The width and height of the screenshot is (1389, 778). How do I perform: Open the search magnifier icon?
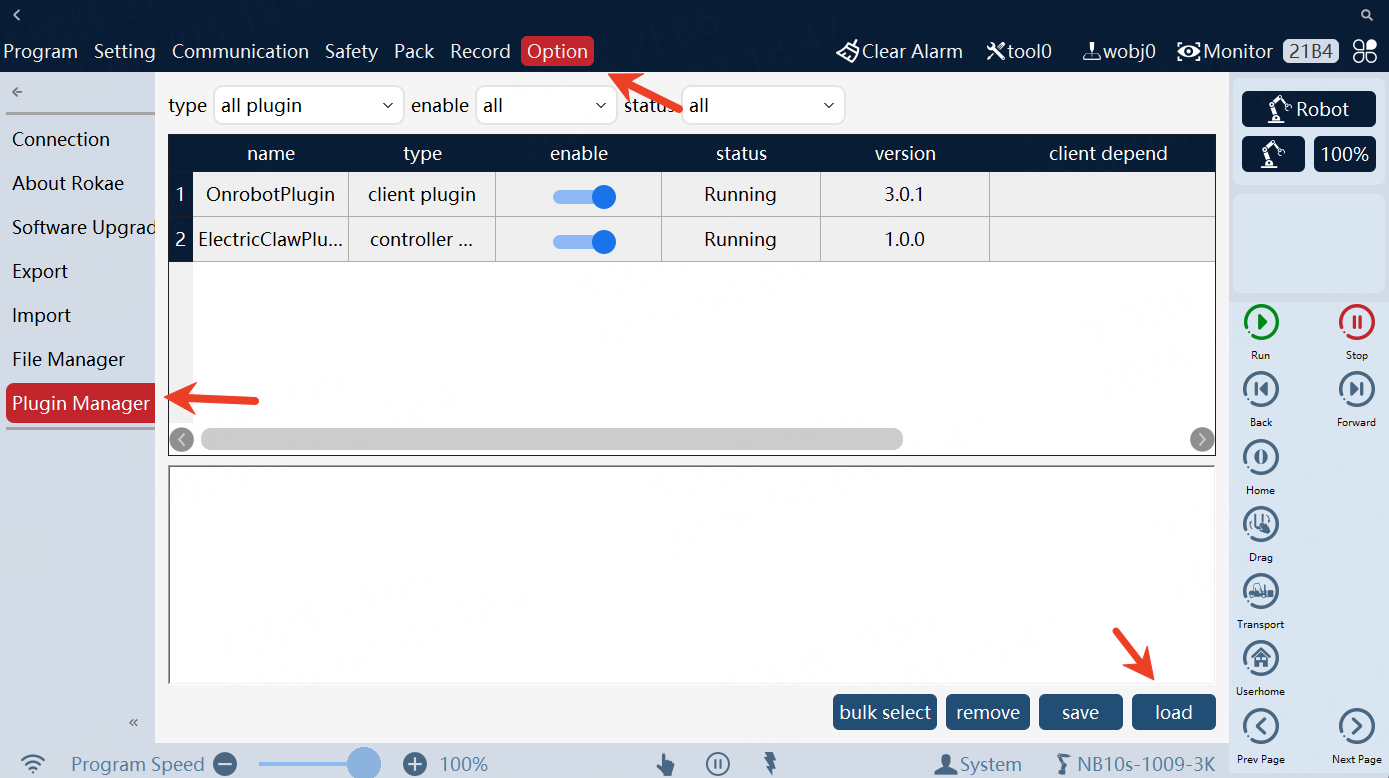point(1367,15)
